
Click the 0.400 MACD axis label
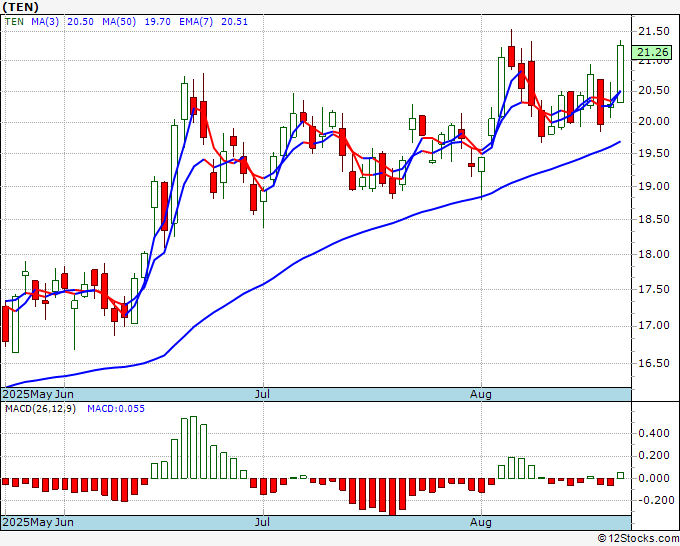point(654,433)
